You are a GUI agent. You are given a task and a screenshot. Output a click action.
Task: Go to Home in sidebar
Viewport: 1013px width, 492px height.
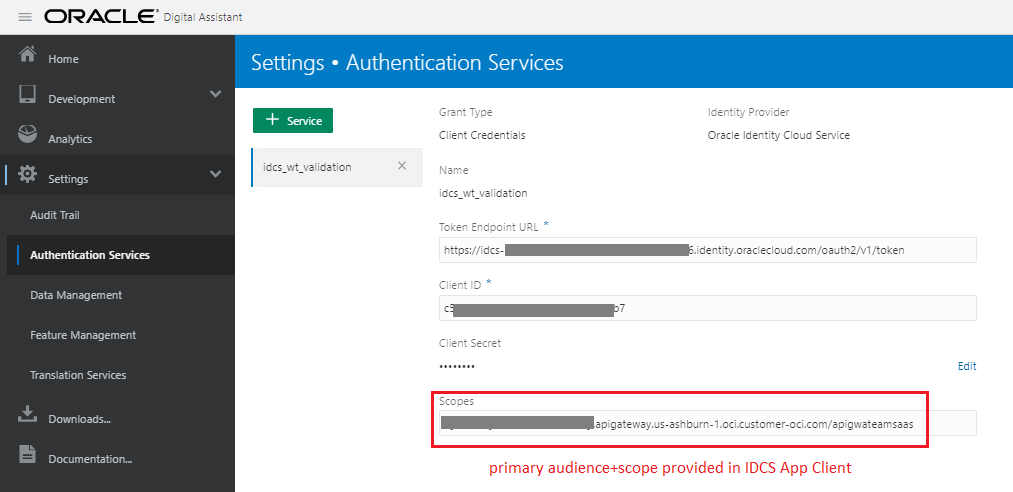[x=63, y=59]
